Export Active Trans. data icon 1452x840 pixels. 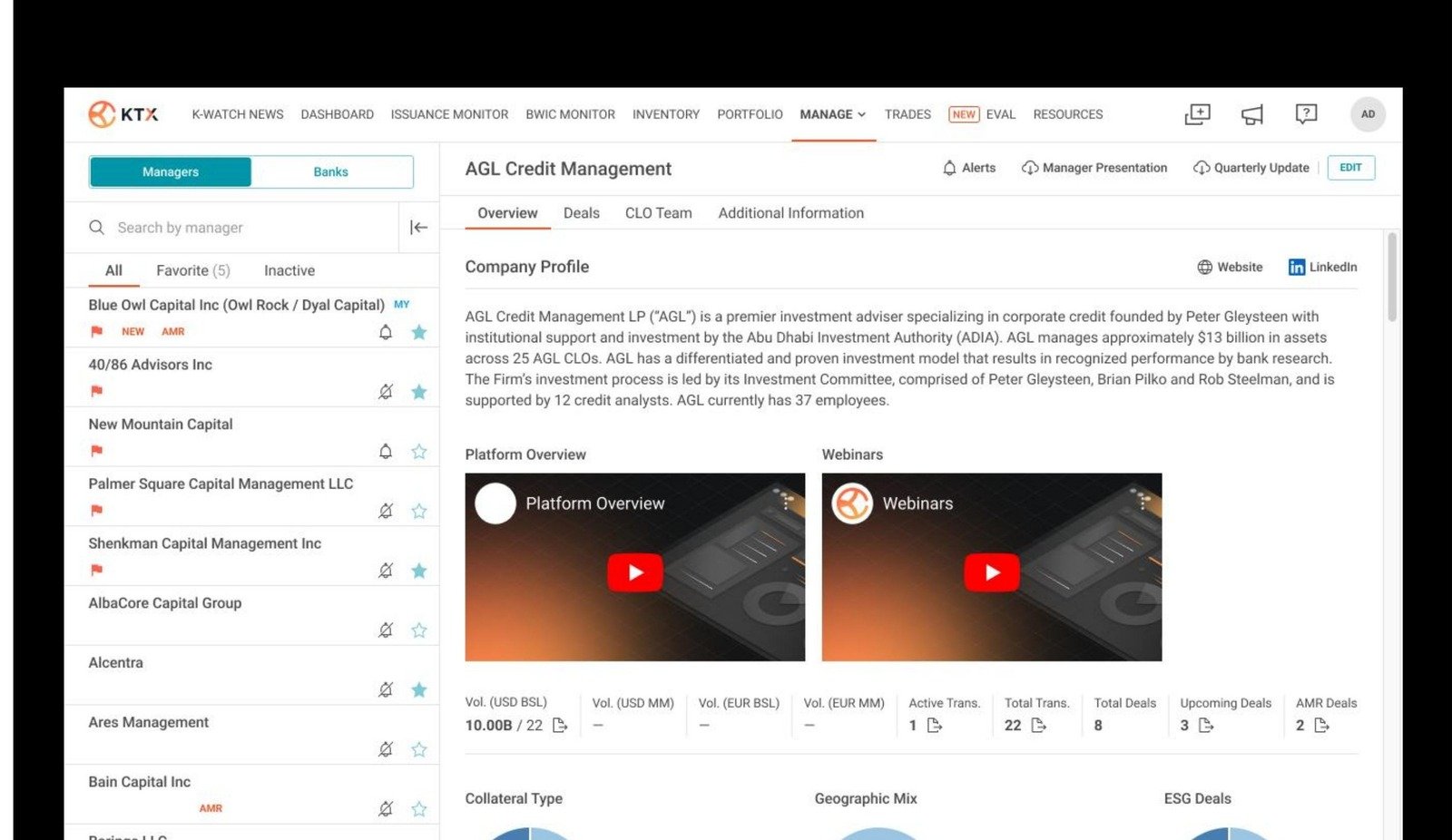point(935,725)
